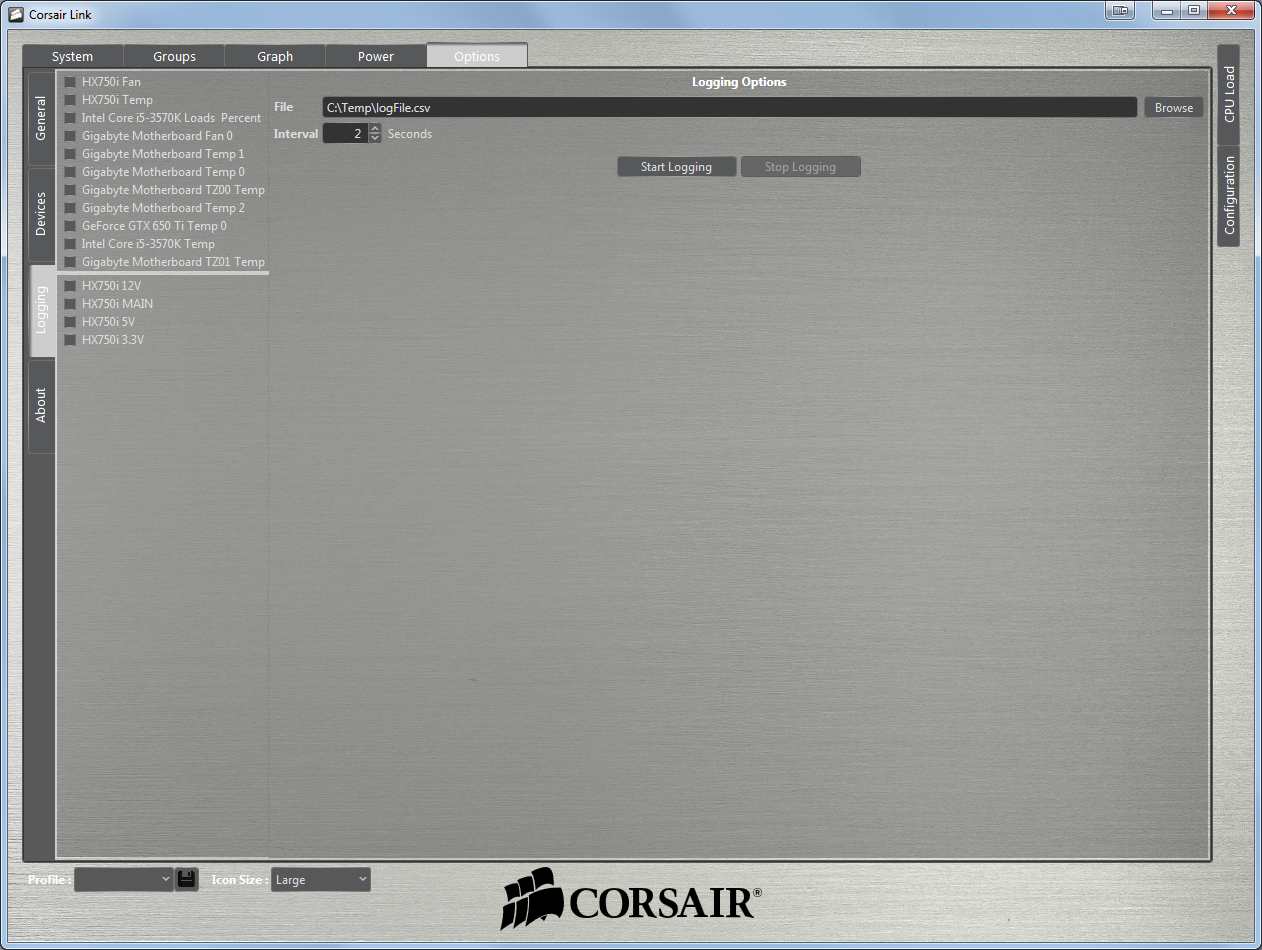Click the Options tab
The image size is (1262, 950).
click(477, 56)
